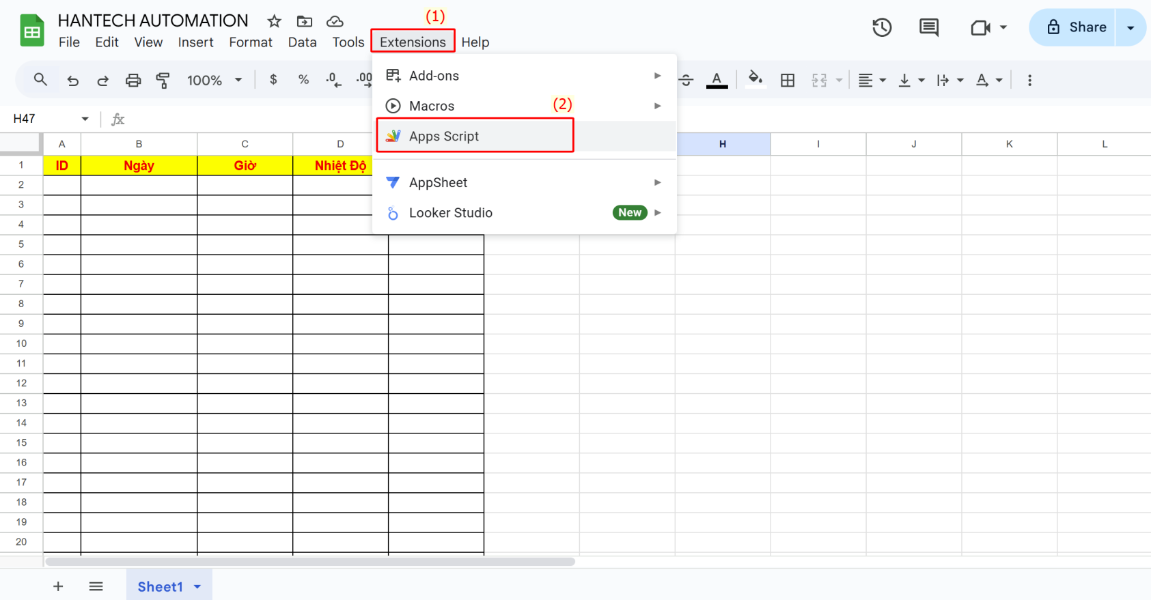
Task: Open the comments panel icon
Action: 929,28
